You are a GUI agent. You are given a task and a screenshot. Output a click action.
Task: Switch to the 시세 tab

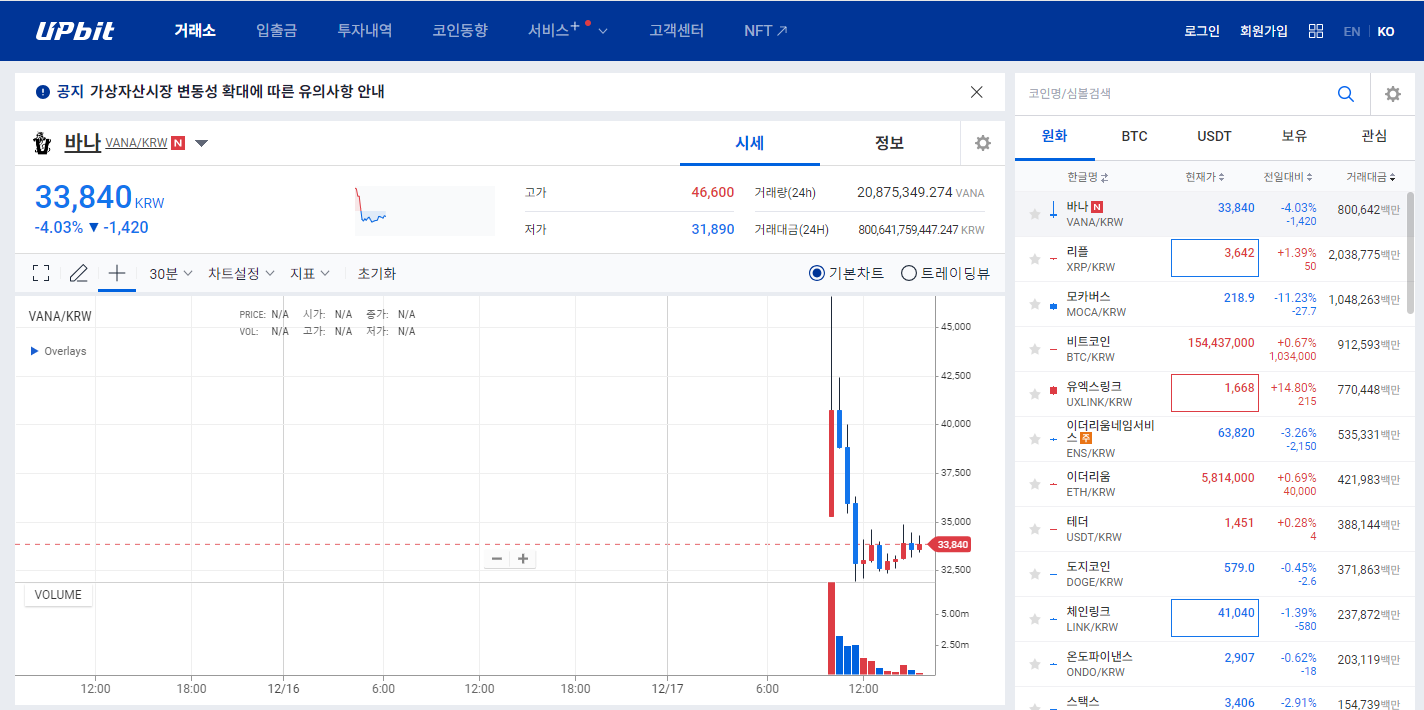pyautogui.click(x=749, y=143)
